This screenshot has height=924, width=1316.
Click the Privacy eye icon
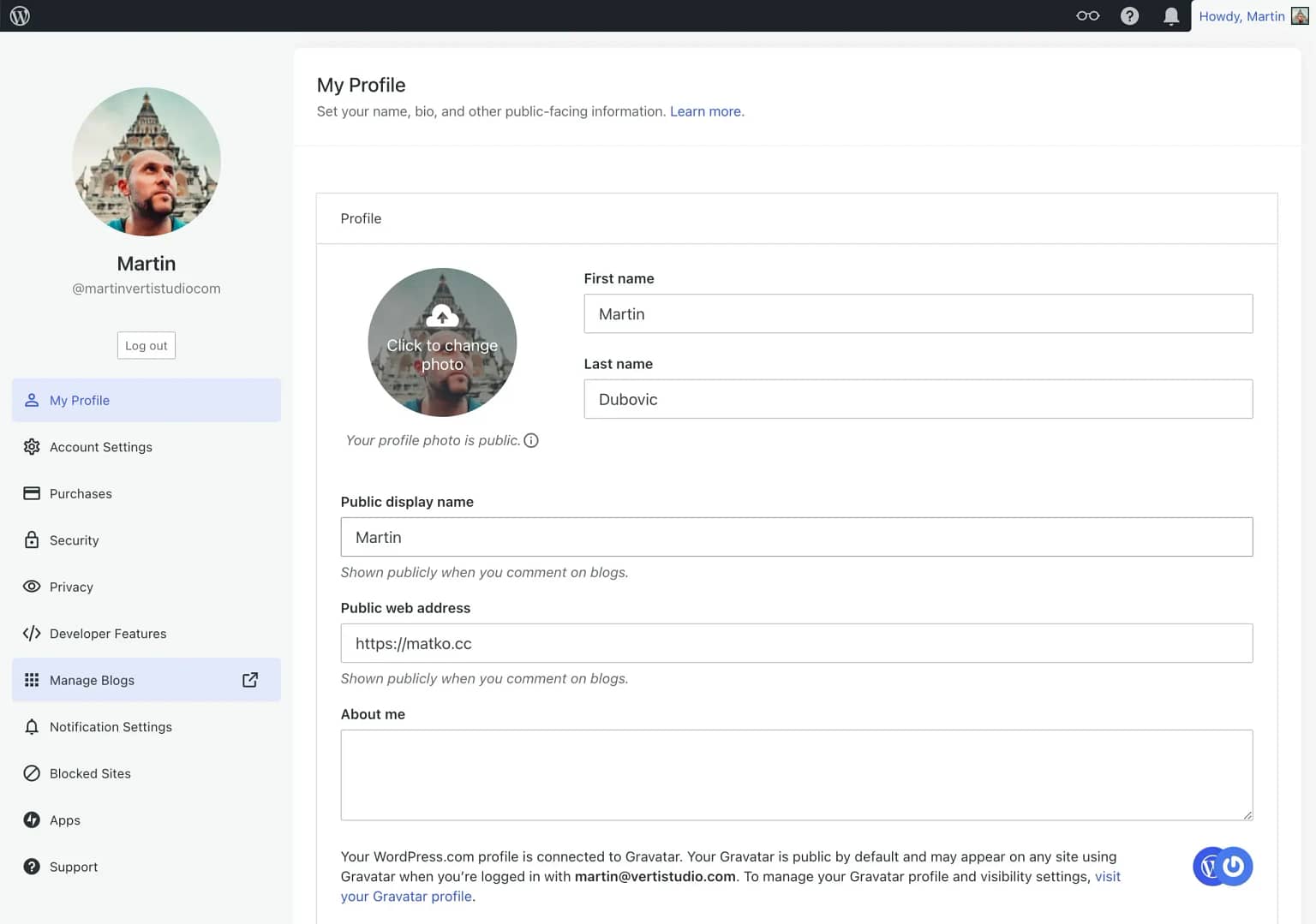32,587
